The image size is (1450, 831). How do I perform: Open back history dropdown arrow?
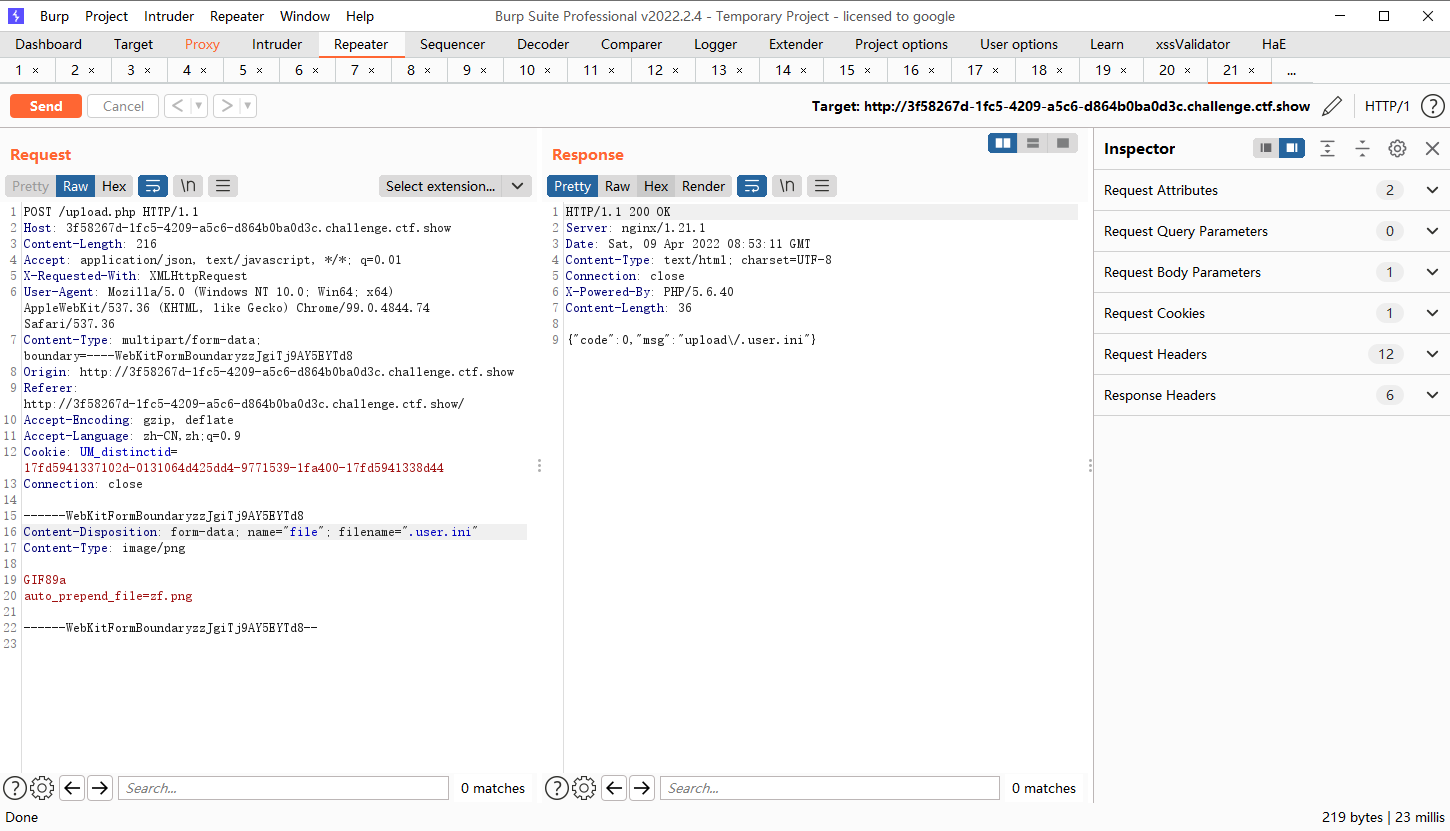click(x=199, y=106)
